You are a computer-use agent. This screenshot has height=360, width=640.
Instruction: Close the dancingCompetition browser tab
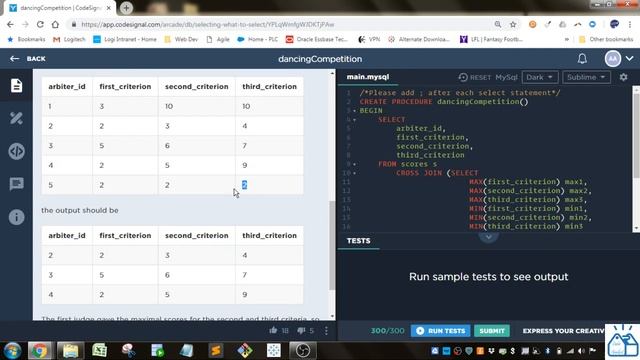pyautogui.click(x=109, y=8)
